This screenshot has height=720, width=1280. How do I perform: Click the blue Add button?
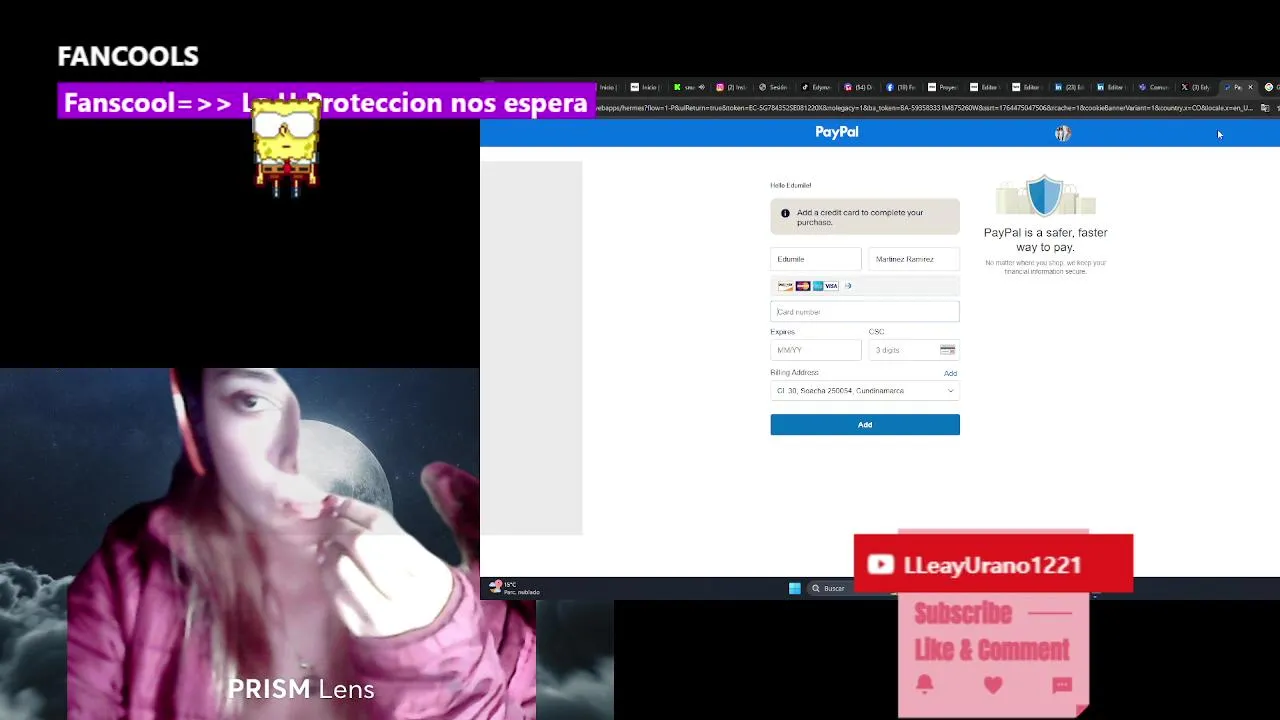(x=865, y=425)
